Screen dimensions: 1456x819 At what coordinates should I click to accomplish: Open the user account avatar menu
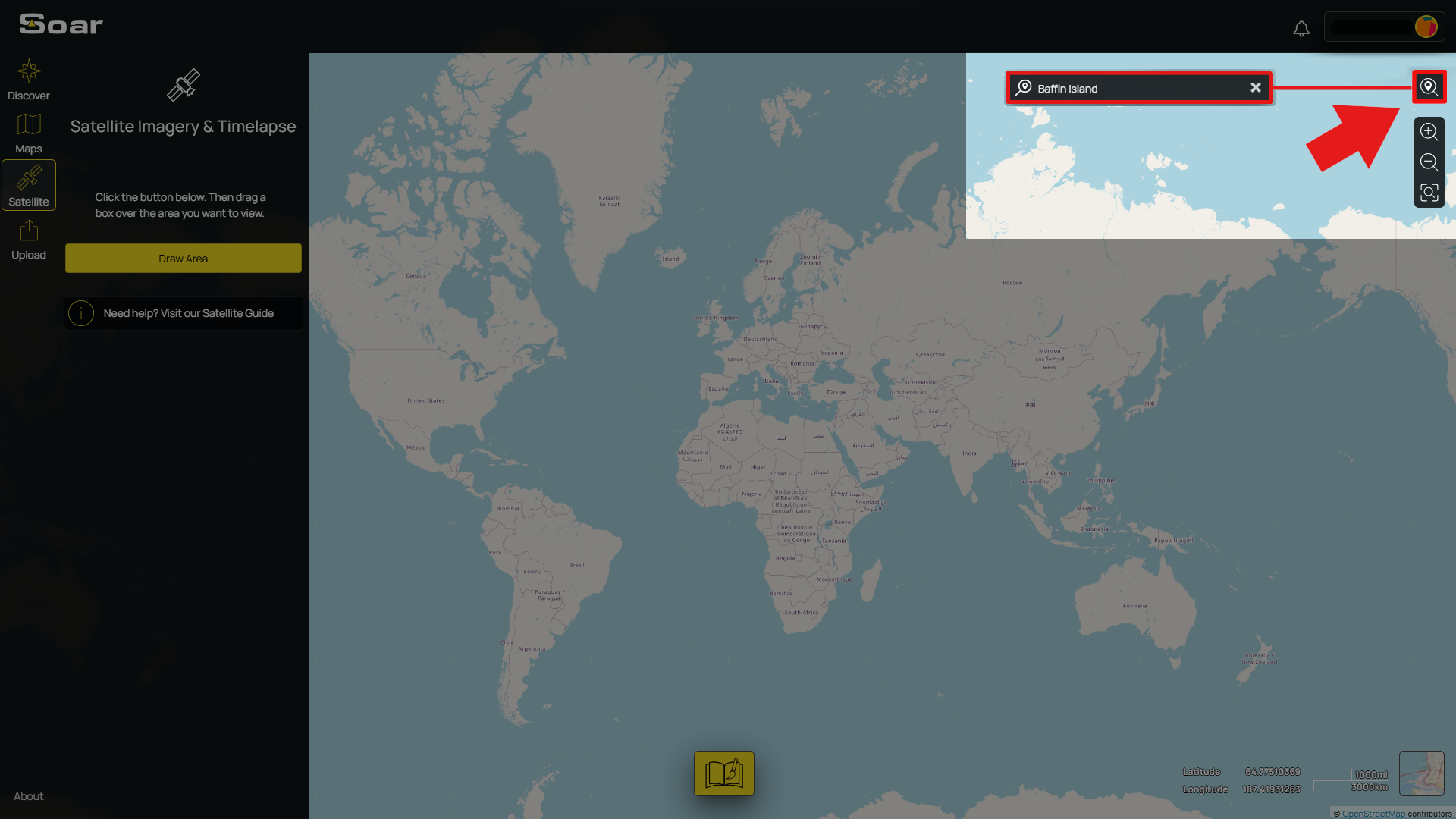[1426, 26]
